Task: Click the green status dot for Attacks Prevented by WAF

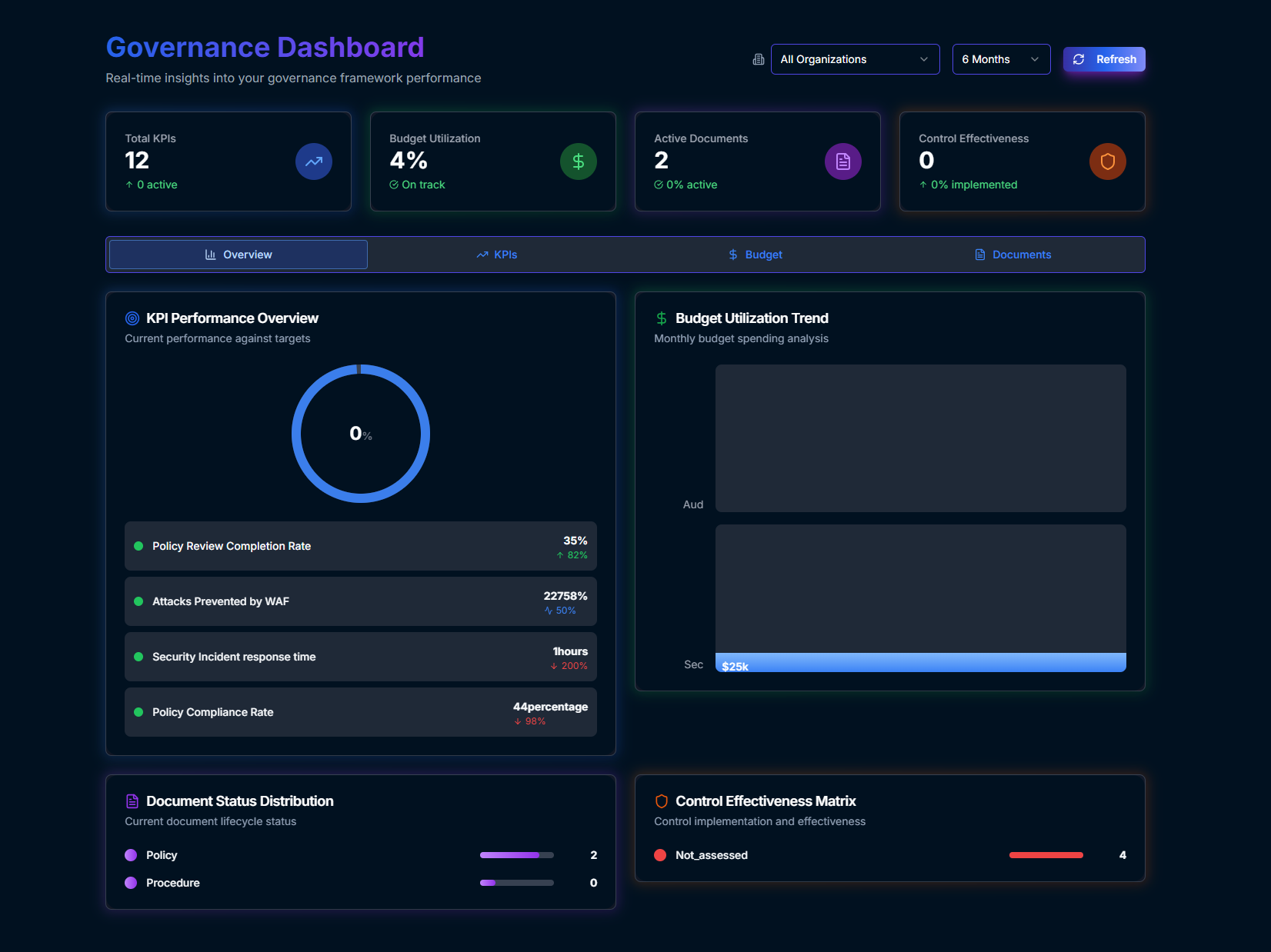Action: coord(138,601)
